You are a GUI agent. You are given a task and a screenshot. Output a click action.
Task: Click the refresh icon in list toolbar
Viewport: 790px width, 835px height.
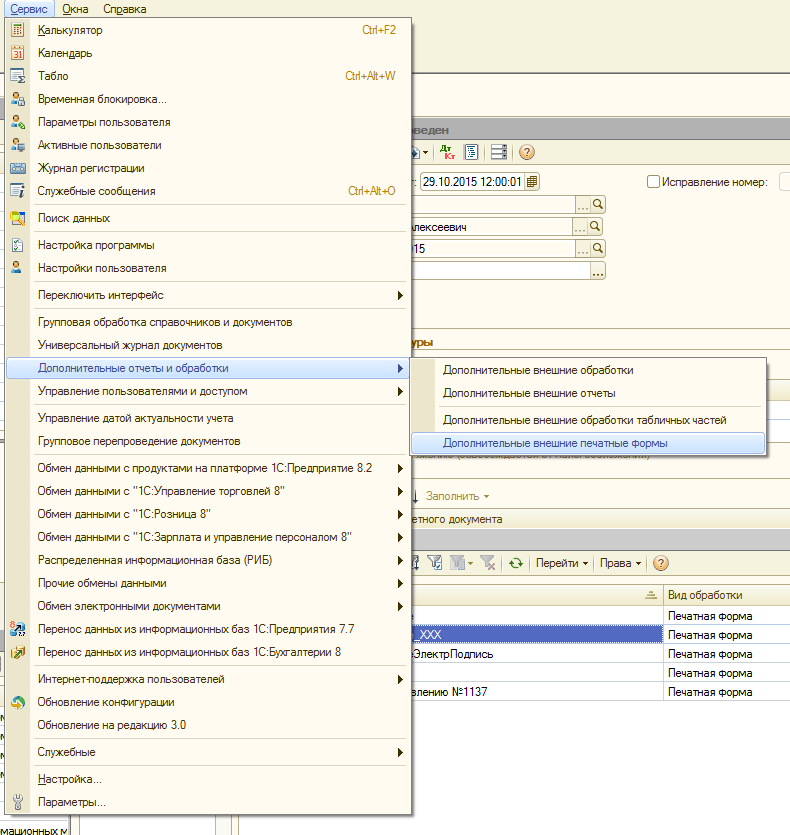pyautogui.click(x=516, y=563)
